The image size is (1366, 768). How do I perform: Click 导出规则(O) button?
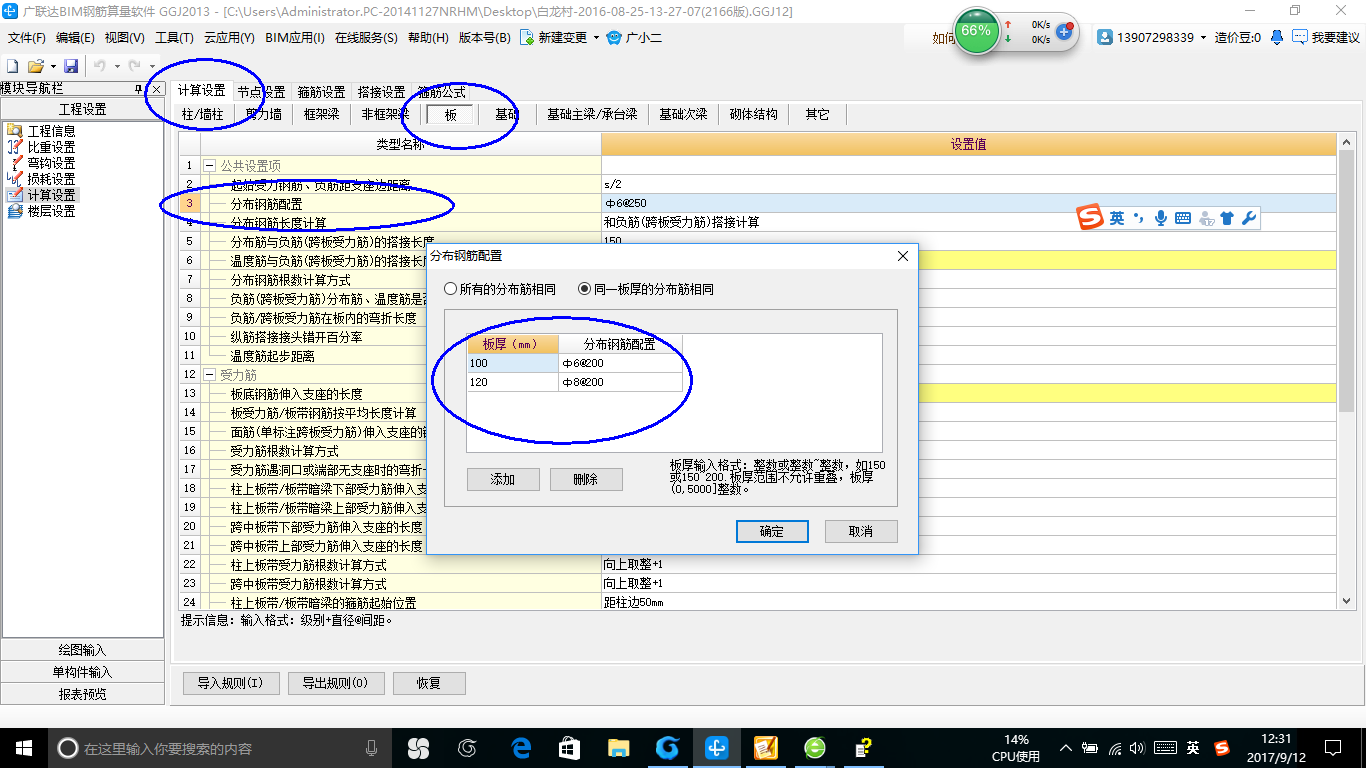(x=335, y=684)
